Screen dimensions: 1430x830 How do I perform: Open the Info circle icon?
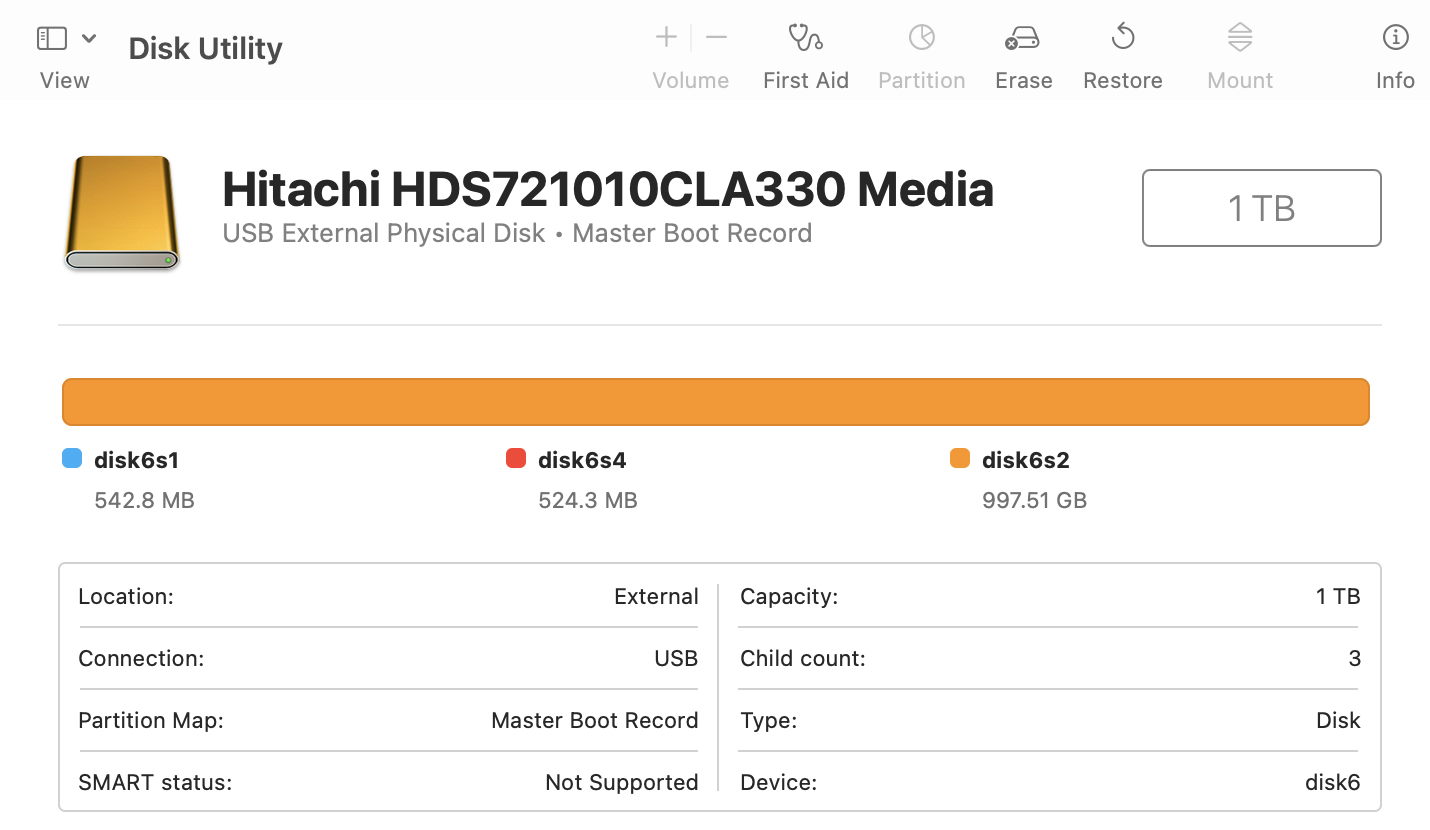pos(1395,38)
